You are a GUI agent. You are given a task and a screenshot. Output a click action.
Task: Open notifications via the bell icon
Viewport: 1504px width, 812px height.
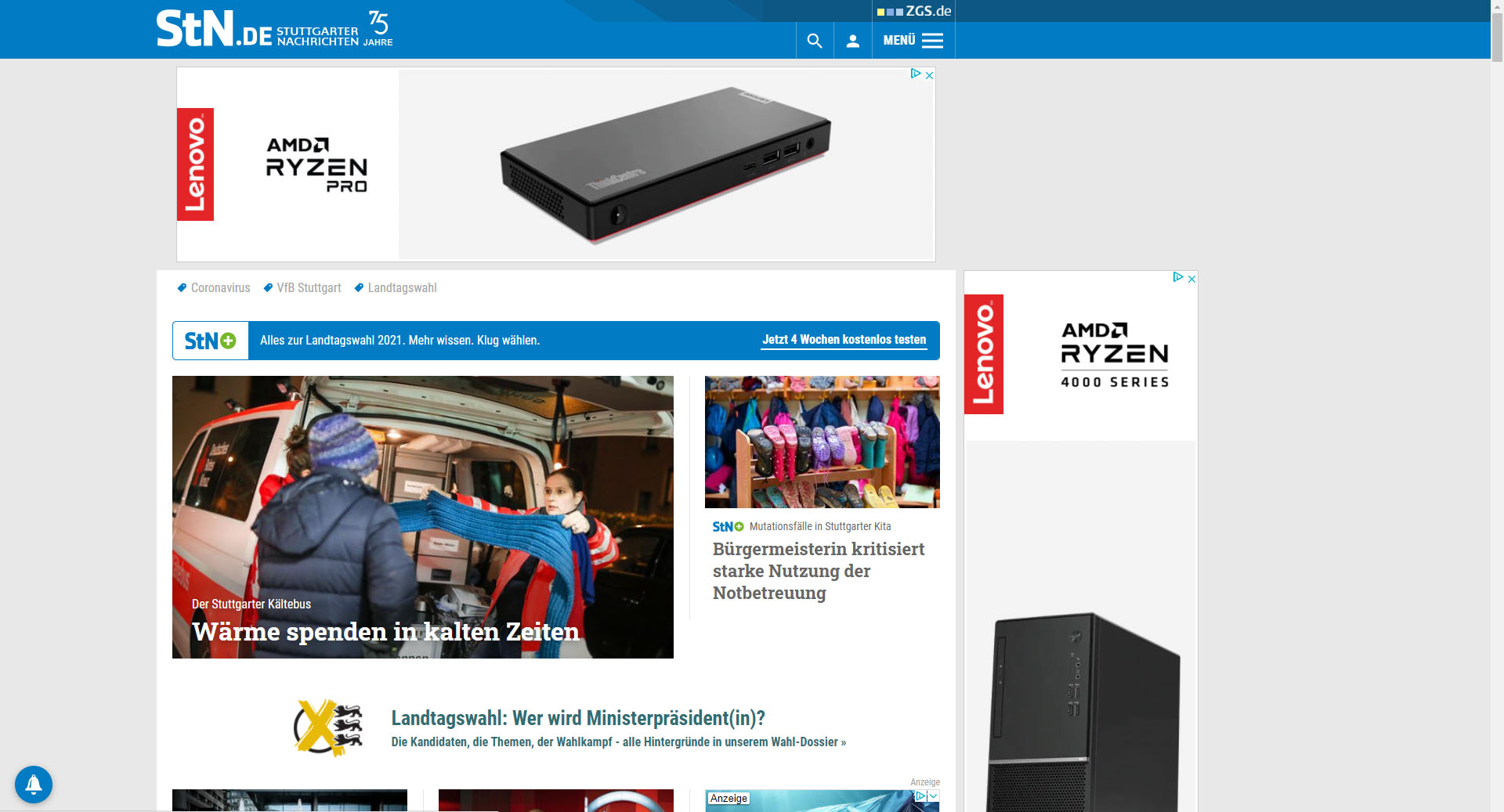[33, 784]
